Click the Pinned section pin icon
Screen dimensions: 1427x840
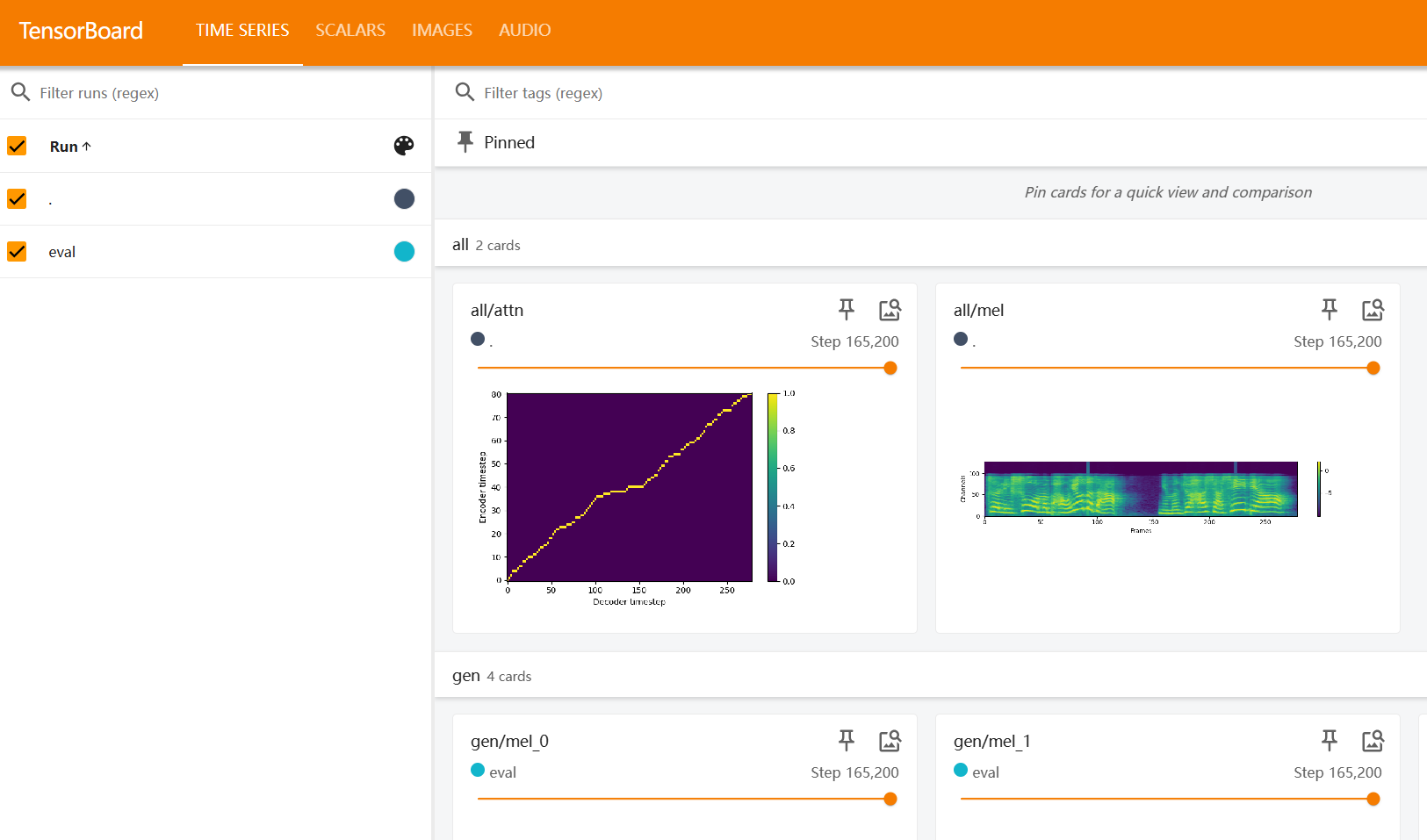465,141
